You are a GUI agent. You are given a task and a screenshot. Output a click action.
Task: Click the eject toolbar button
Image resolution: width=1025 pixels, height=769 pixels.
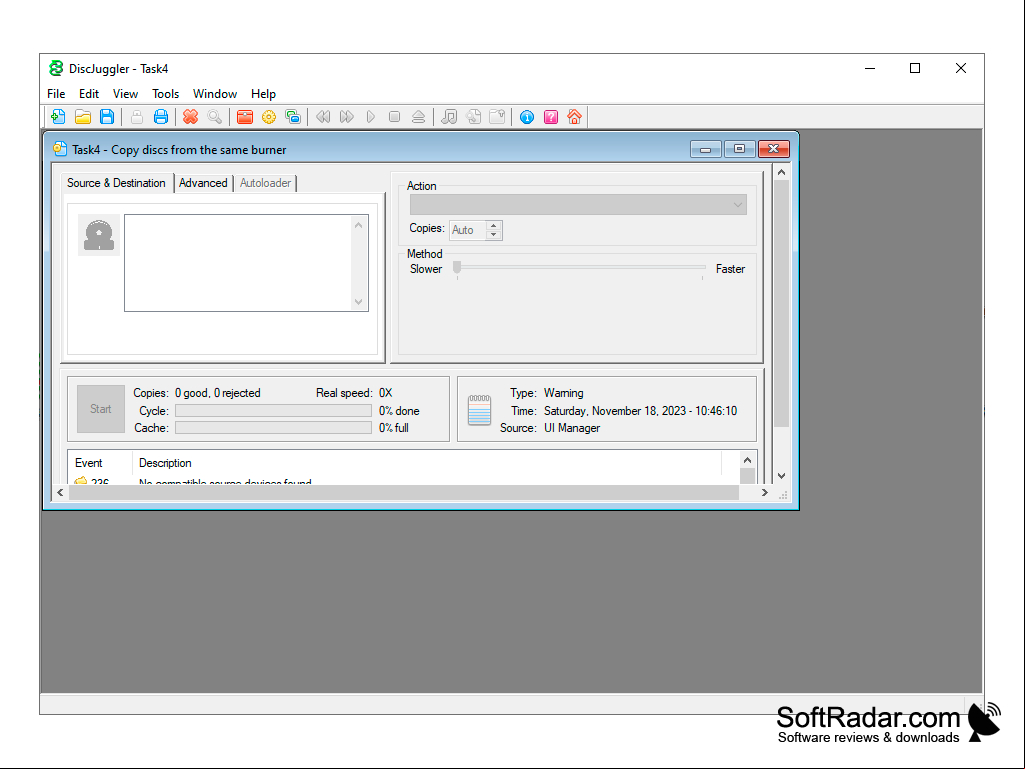[x=418, y=117]
